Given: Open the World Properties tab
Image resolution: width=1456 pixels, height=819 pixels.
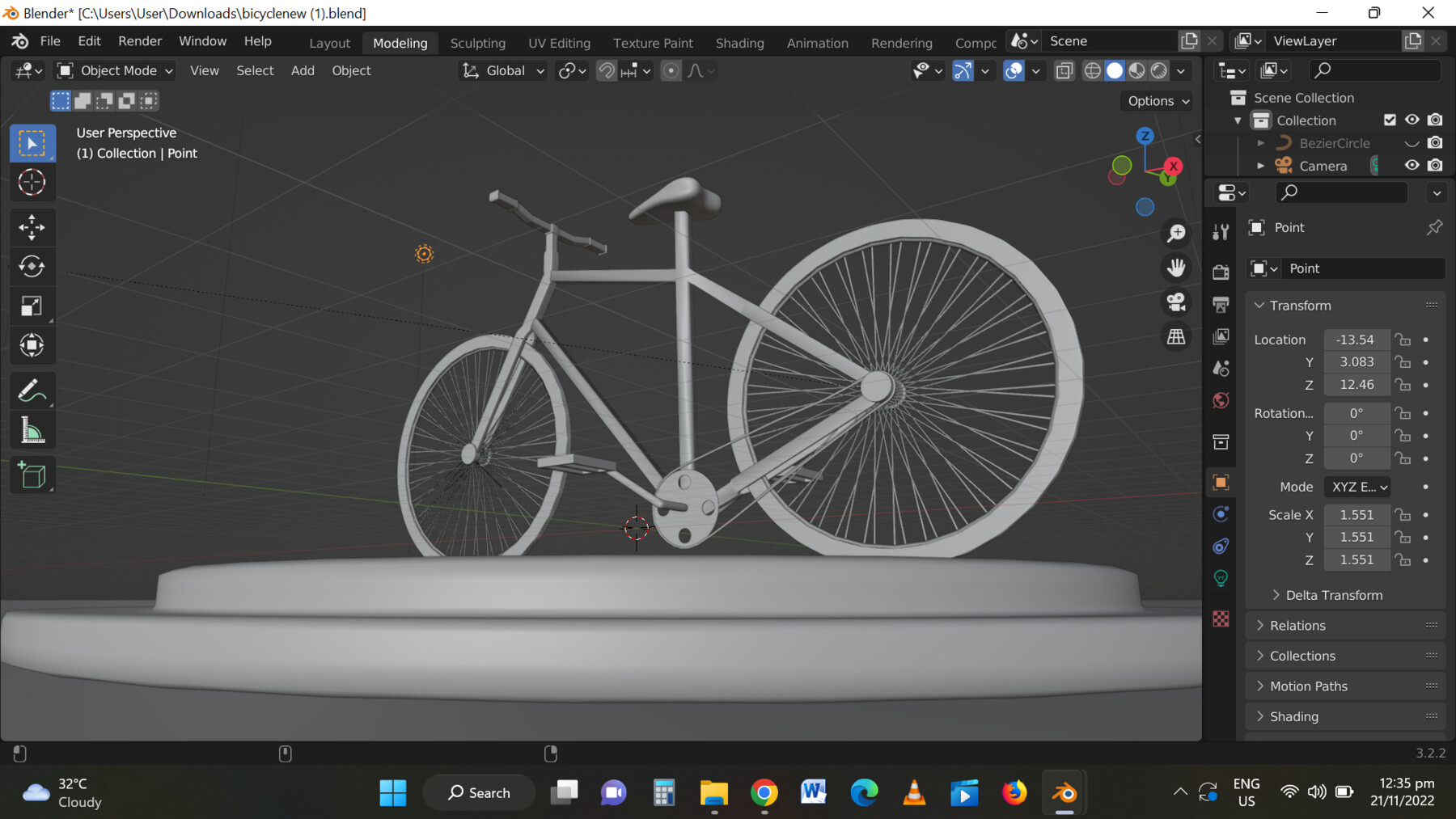Looking at the screenshot, I should pyautogui.click(x=1221, y=400).
